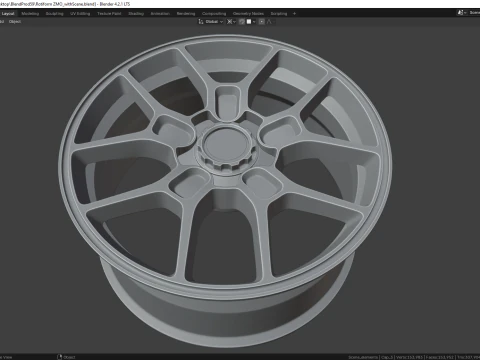The height and width of the screenshot is (360, 480).
Task: Add a new workspace with the plus button
Action: pyautogui.click(x=294, y=14)
